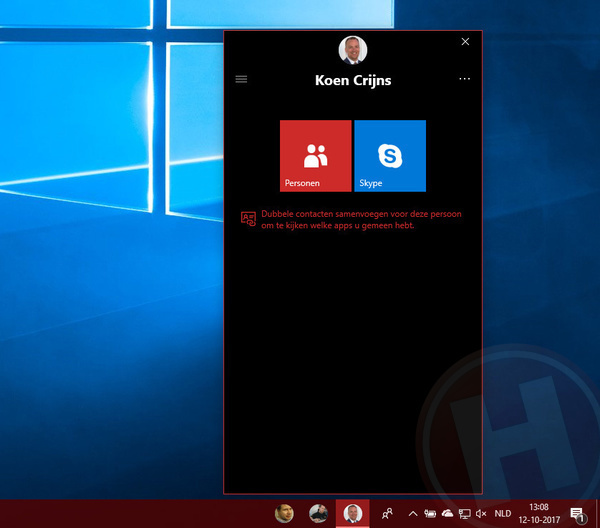
Task: Open the network tray icon
Action: click(x=465, y=514)
